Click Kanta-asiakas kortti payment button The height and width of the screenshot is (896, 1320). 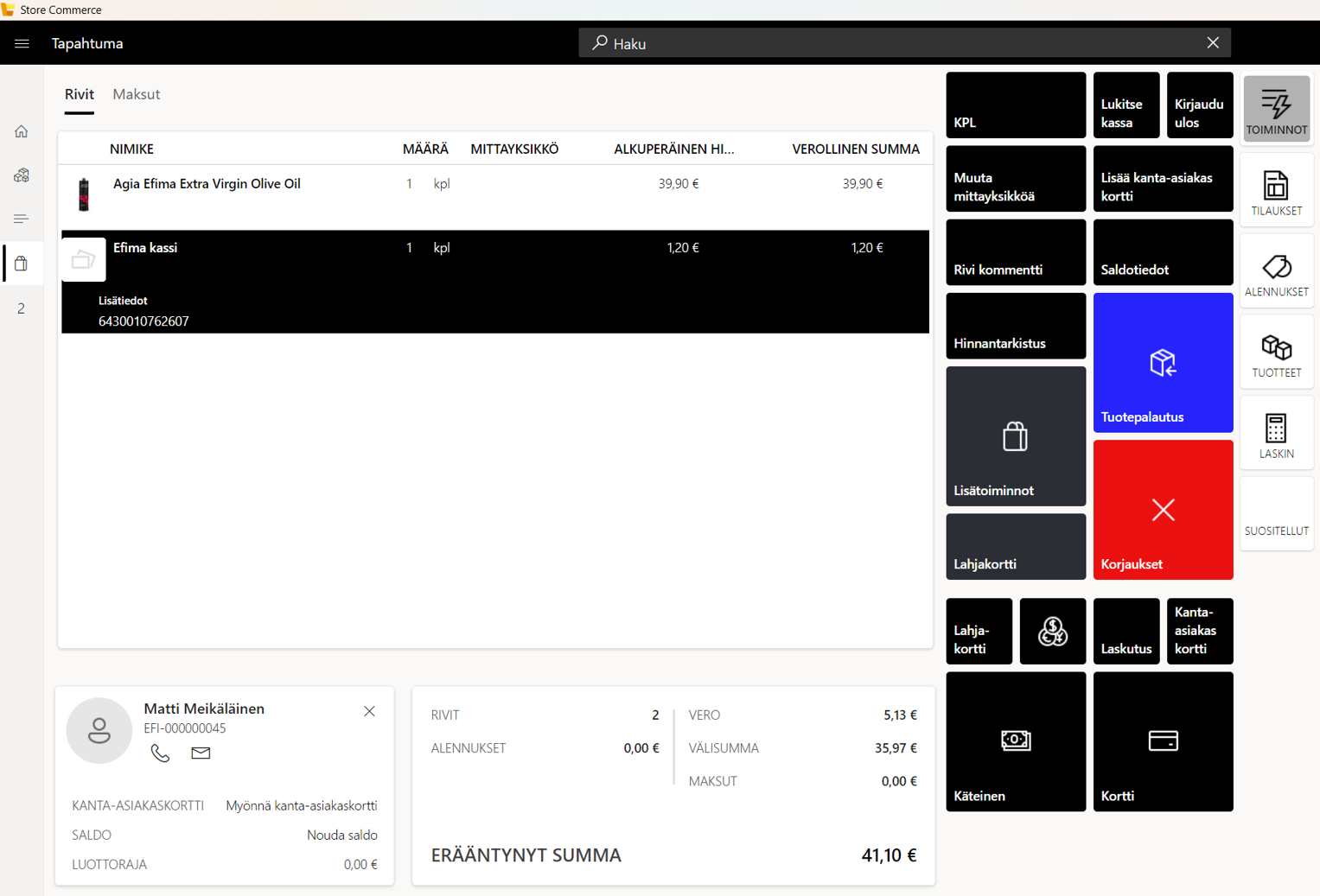(1200, 631)
